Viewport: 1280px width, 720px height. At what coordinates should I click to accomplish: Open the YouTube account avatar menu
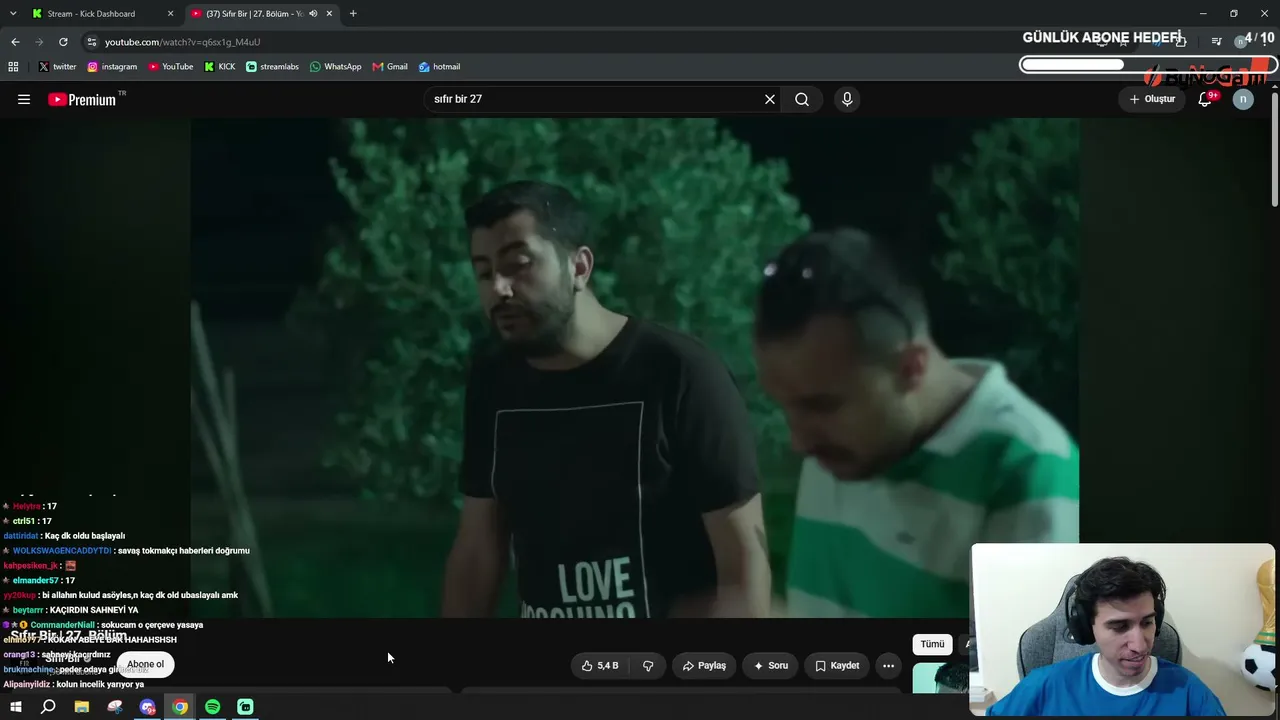click(1243, 99)
